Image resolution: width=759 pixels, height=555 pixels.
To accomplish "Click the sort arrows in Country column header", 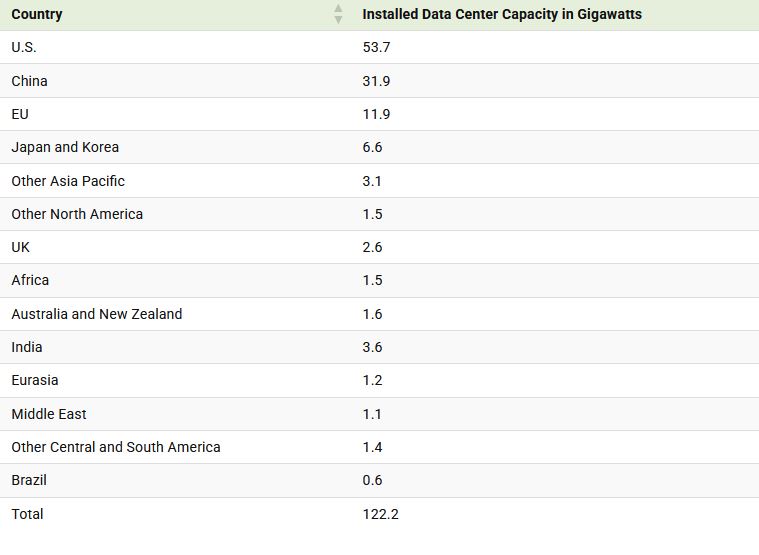I will tap(338, 14).
